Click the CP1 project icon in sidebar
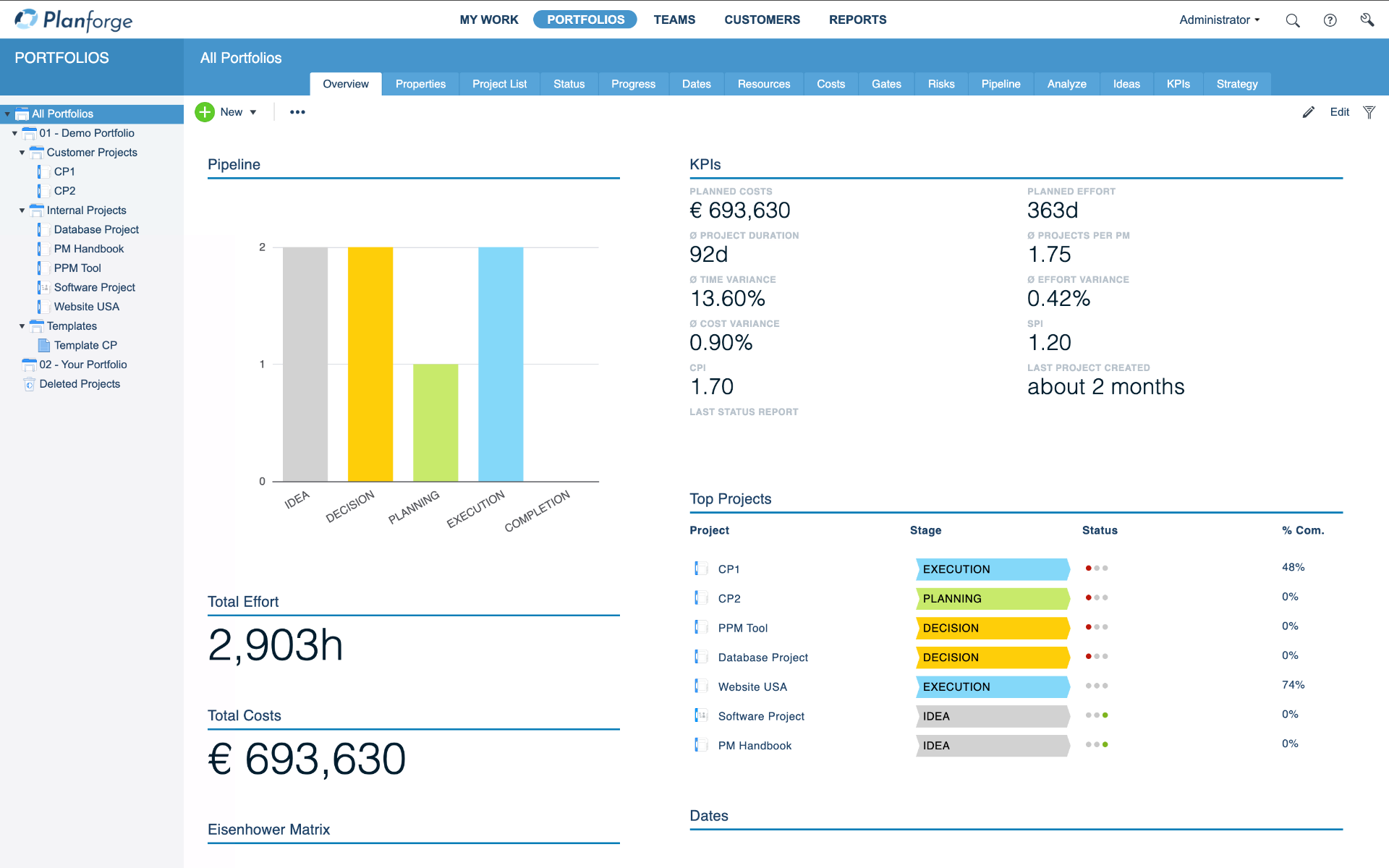Image resolution: width=1389 pixels, height=868 pixels. pos(43,171)
